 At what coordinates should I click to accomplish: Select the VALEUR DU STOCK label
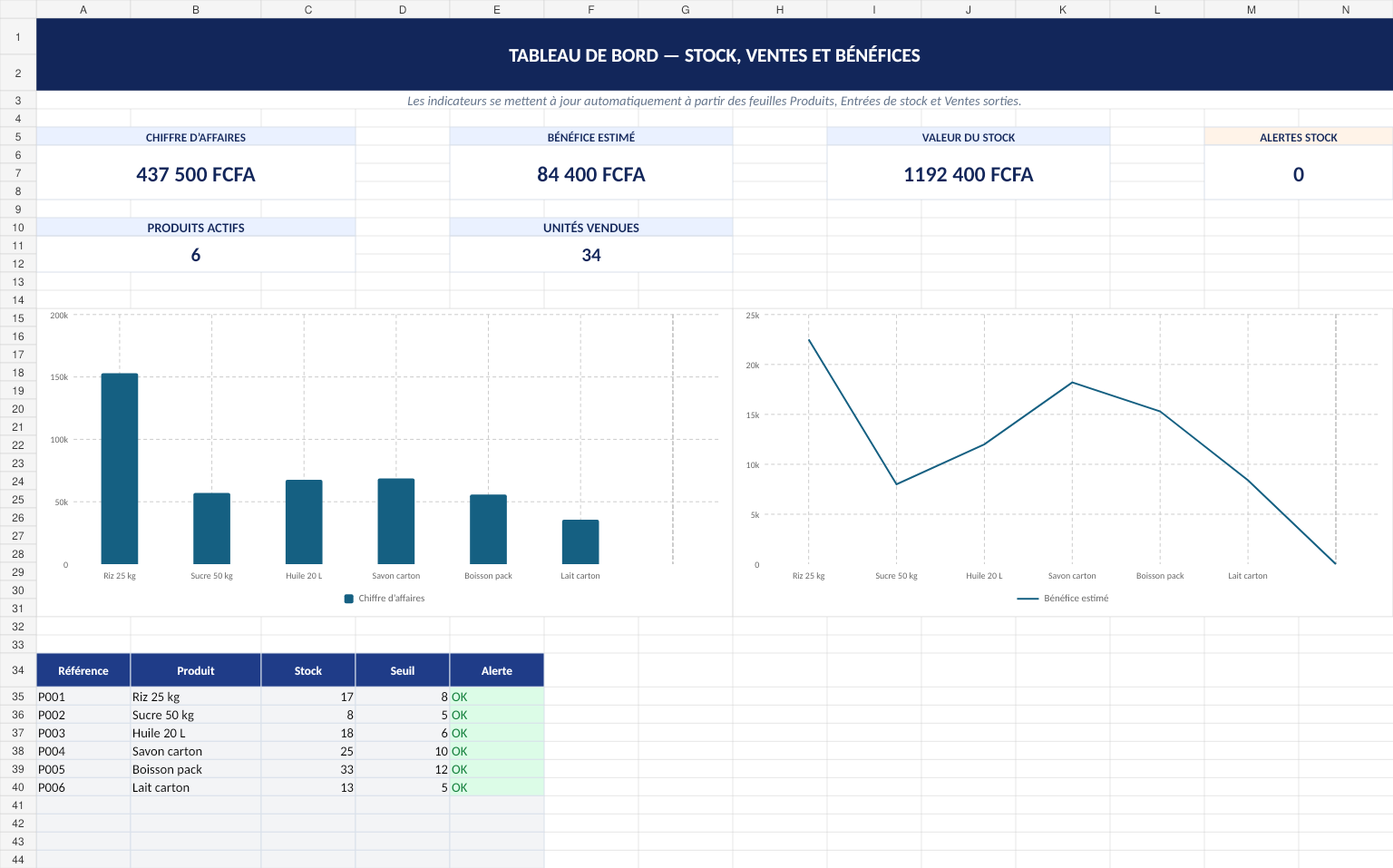coord(969,137)
